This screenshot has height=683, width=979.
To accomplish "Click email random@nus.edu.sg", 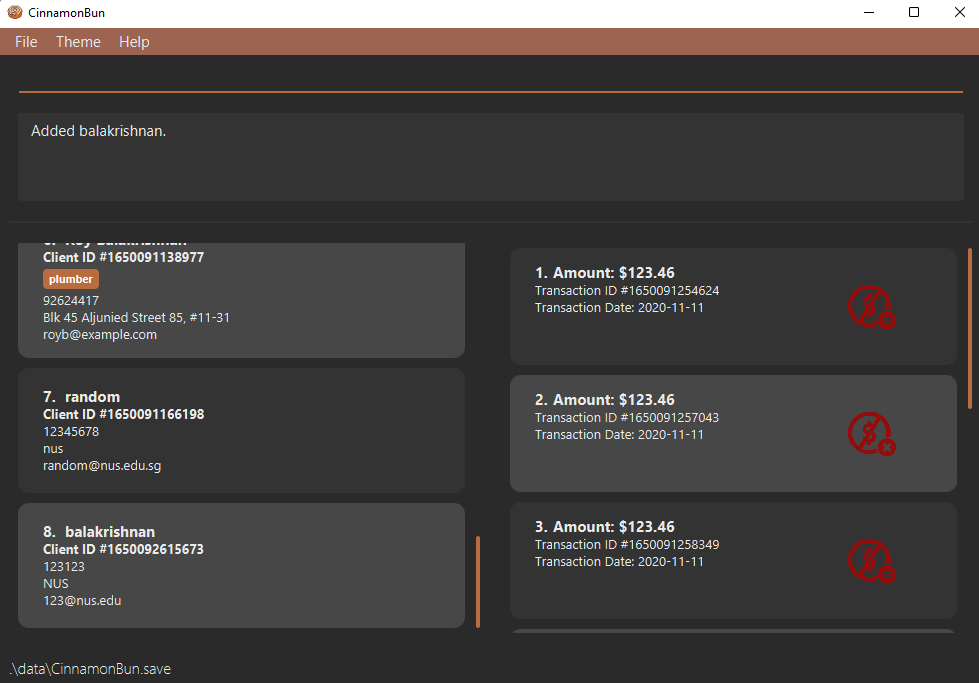I will point(102,466).
